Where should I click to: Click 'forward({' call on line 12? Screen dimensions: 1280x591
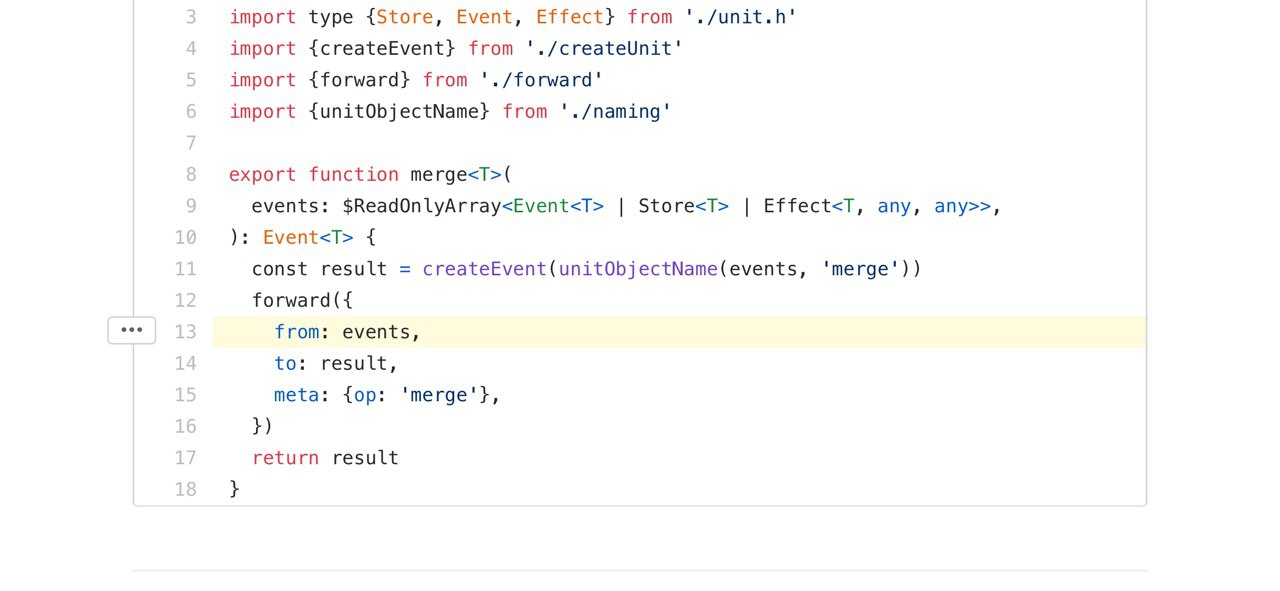[x=302, y=300]
